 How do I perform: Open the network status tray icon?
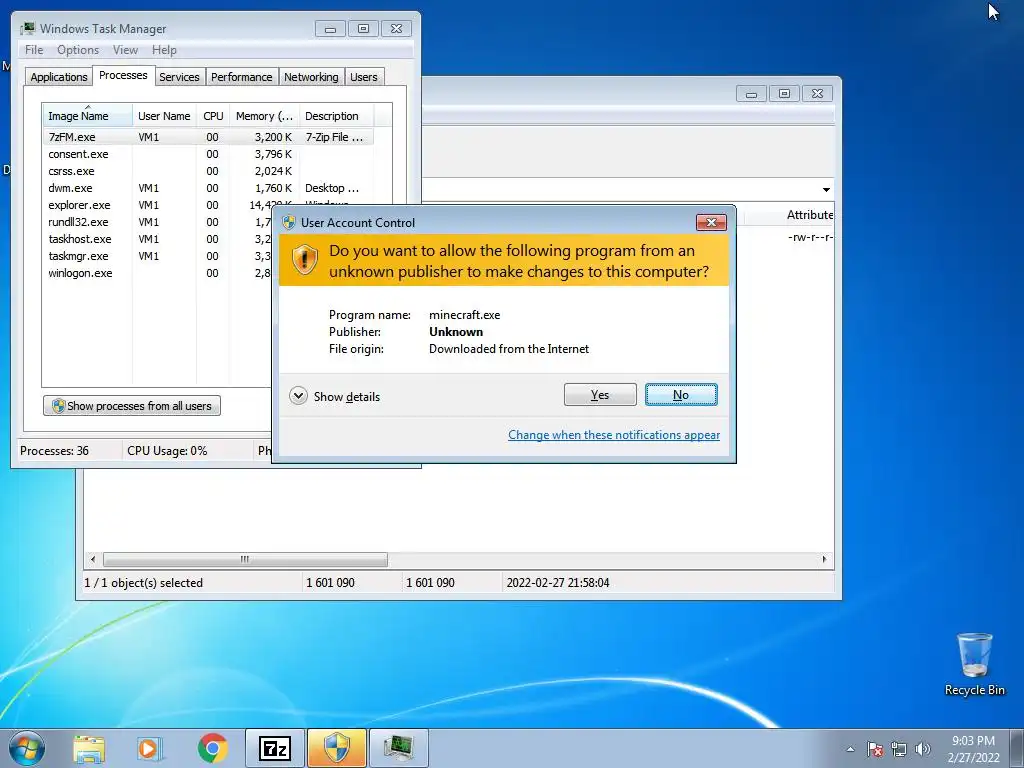(899, 749)
